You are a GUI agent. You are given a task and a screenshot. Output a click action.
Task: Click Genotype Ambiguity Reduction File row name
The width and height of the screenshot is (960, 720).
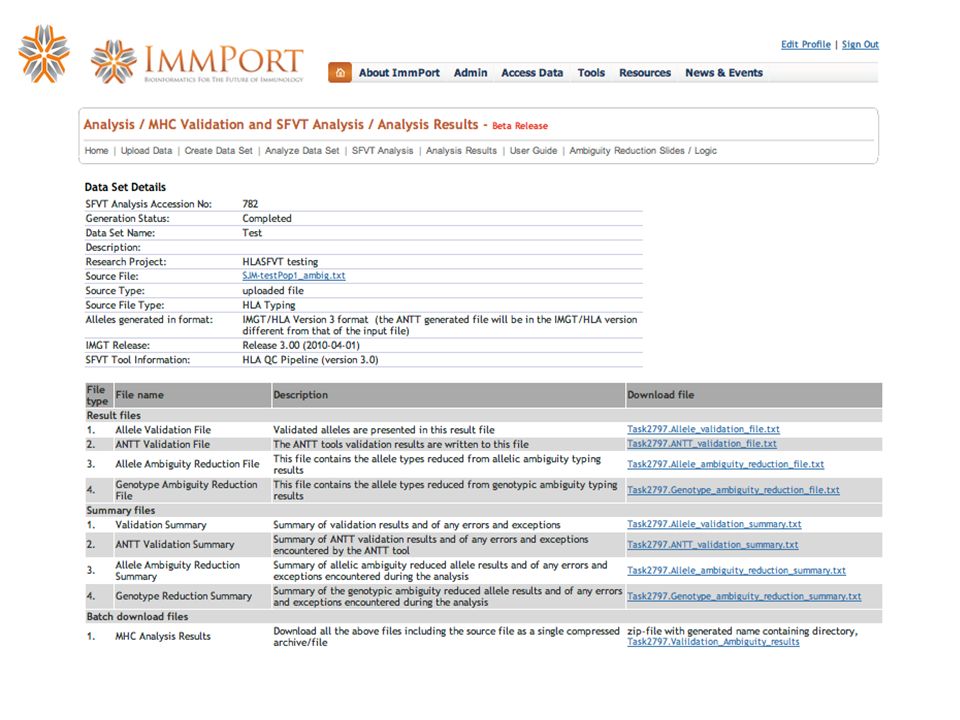pos(186,490)
